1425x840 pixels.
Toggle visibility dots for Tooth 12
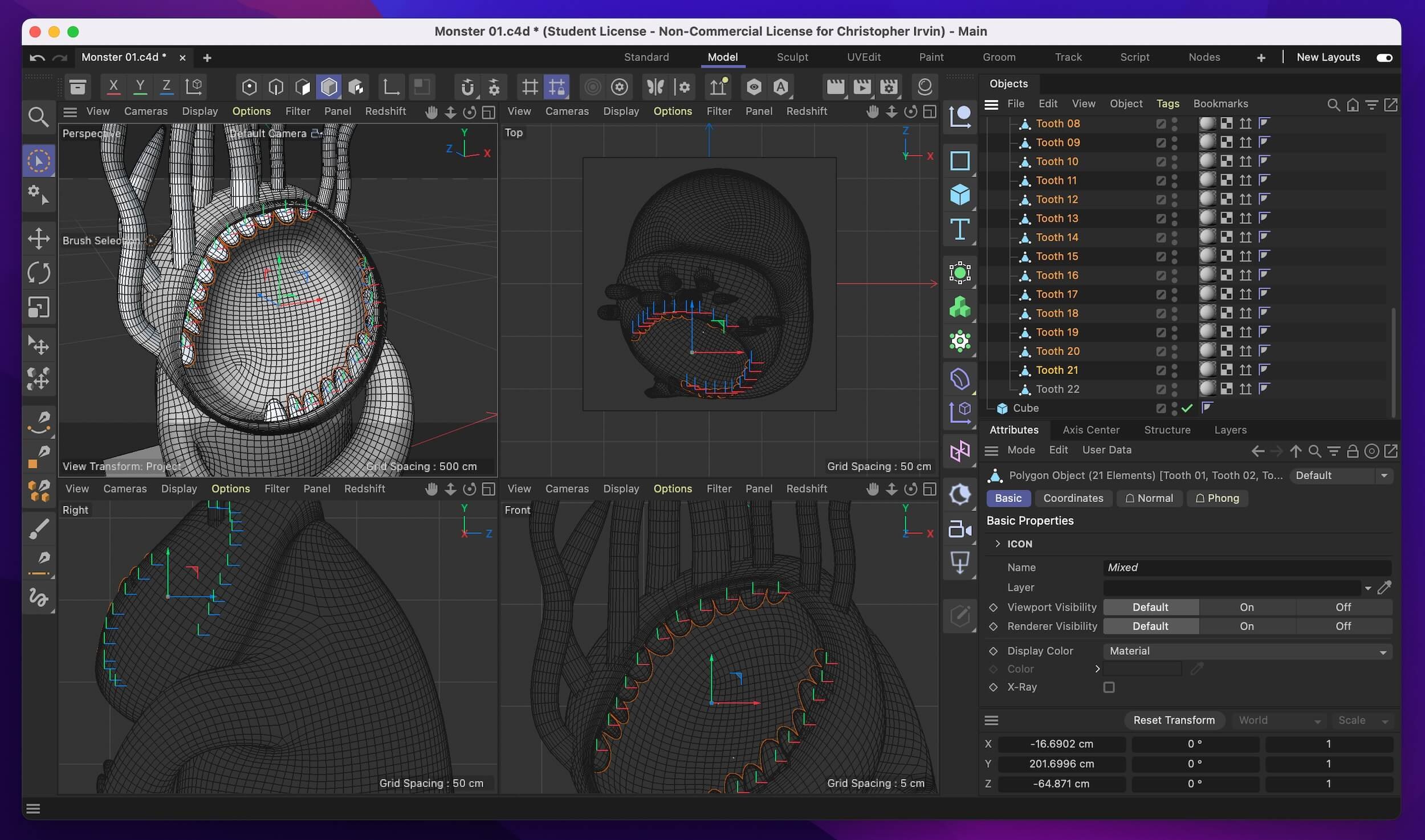pos(1174,199)
